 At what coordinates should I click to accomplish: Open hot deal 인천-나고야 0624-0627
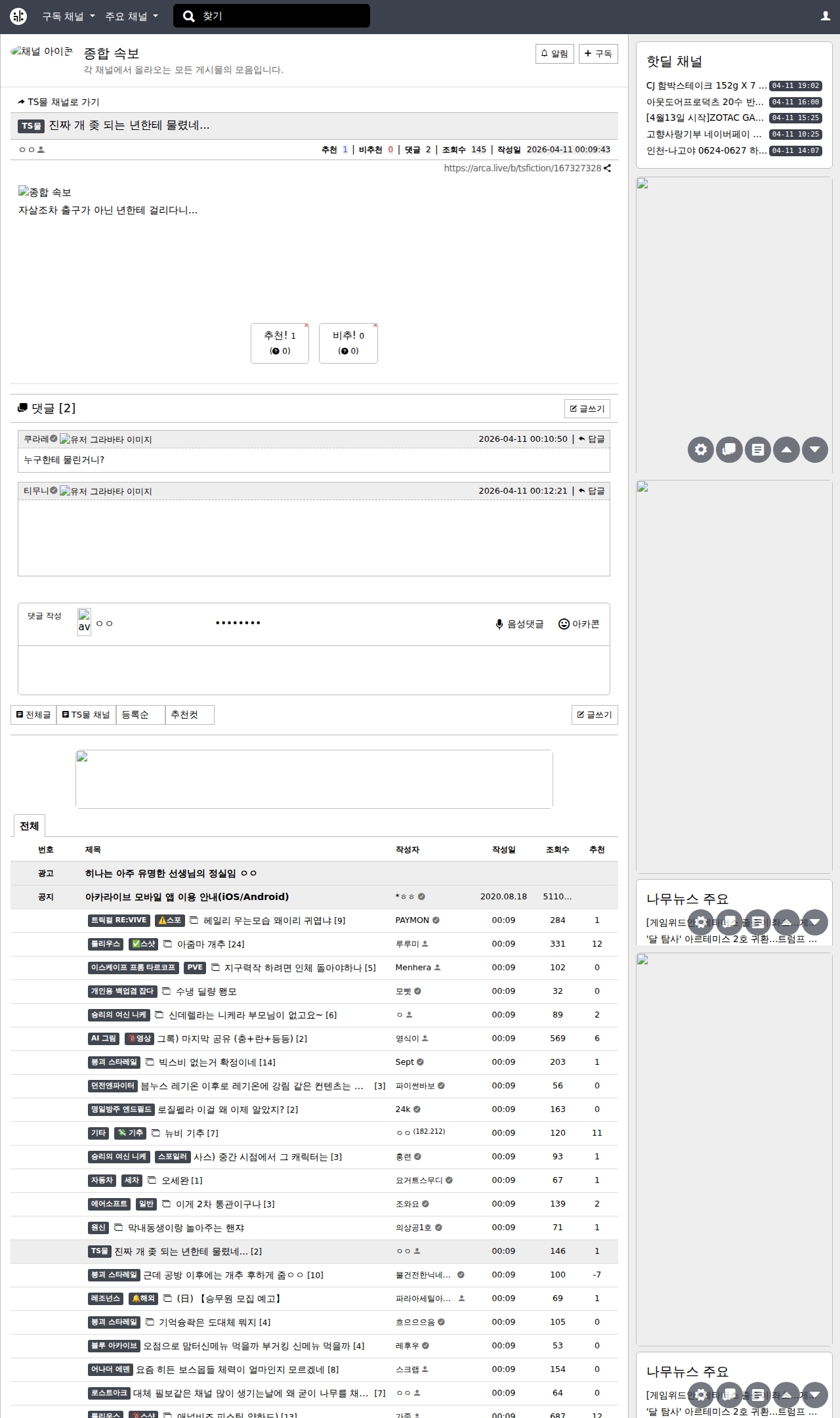point(706,151)
